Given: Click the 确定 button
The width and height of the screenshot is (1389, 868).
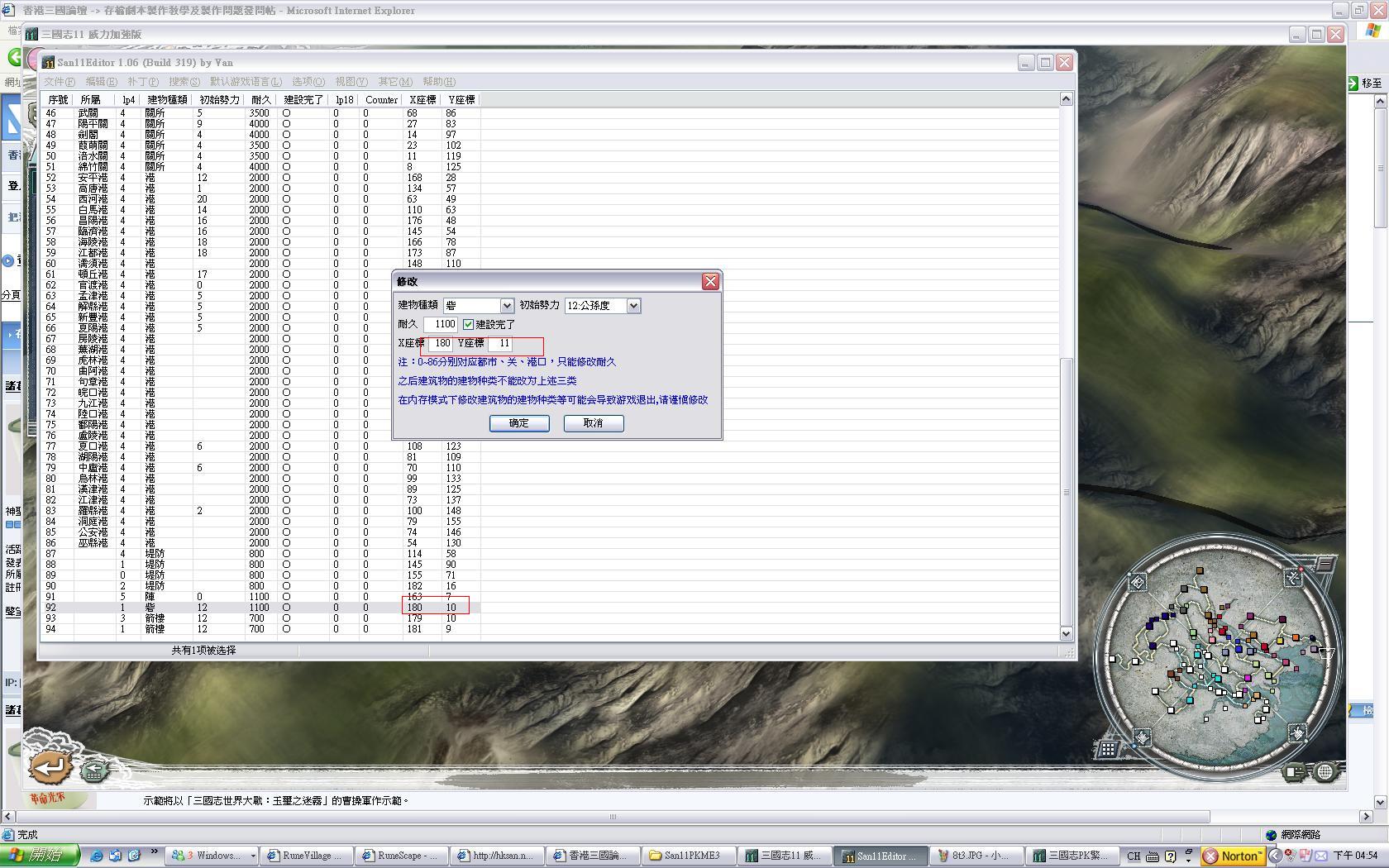Looking at the screenshot, I should click(519, 423).
